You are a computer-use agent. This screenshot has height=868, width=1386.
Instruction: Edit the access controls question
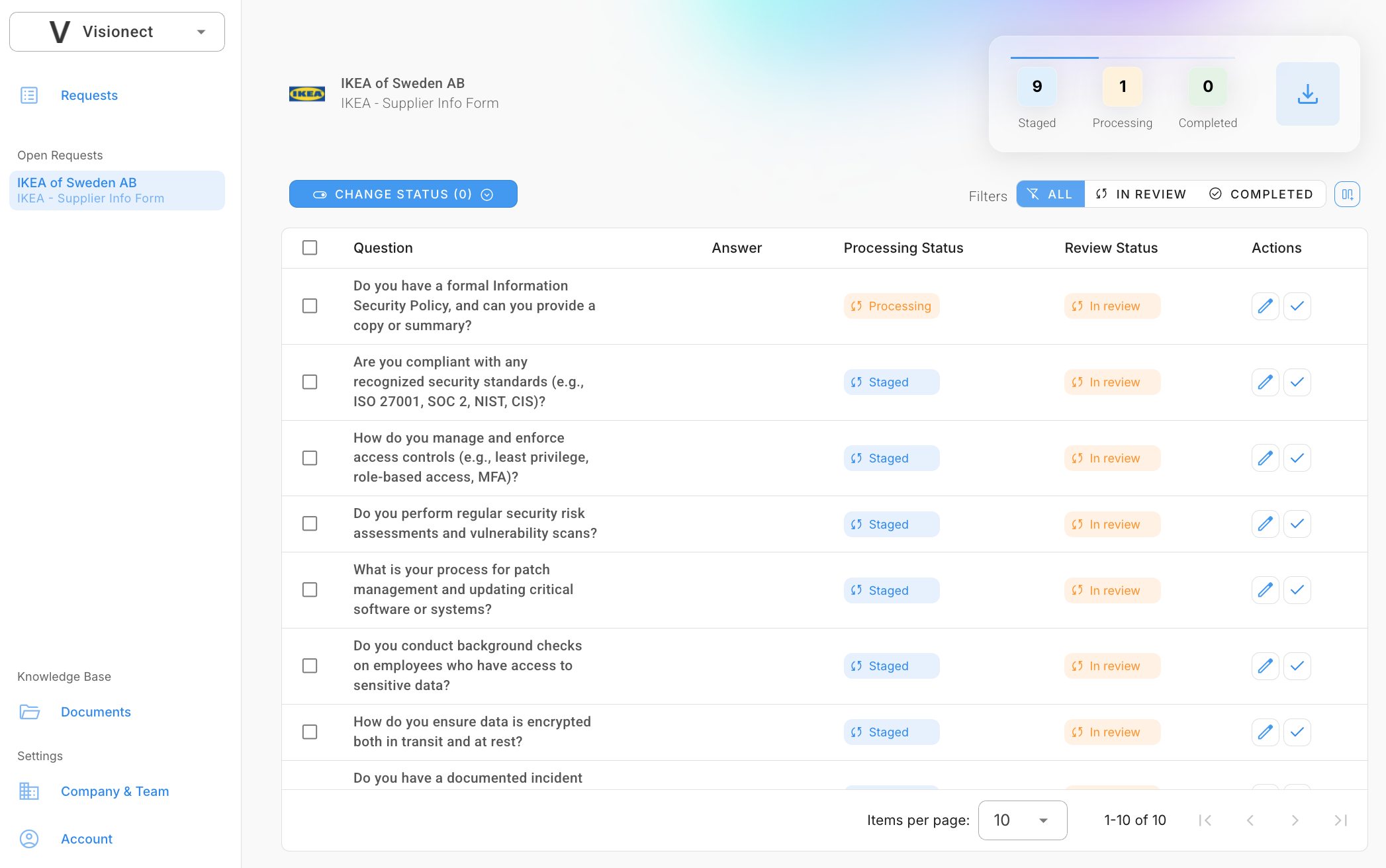(x=1265, y=458)
